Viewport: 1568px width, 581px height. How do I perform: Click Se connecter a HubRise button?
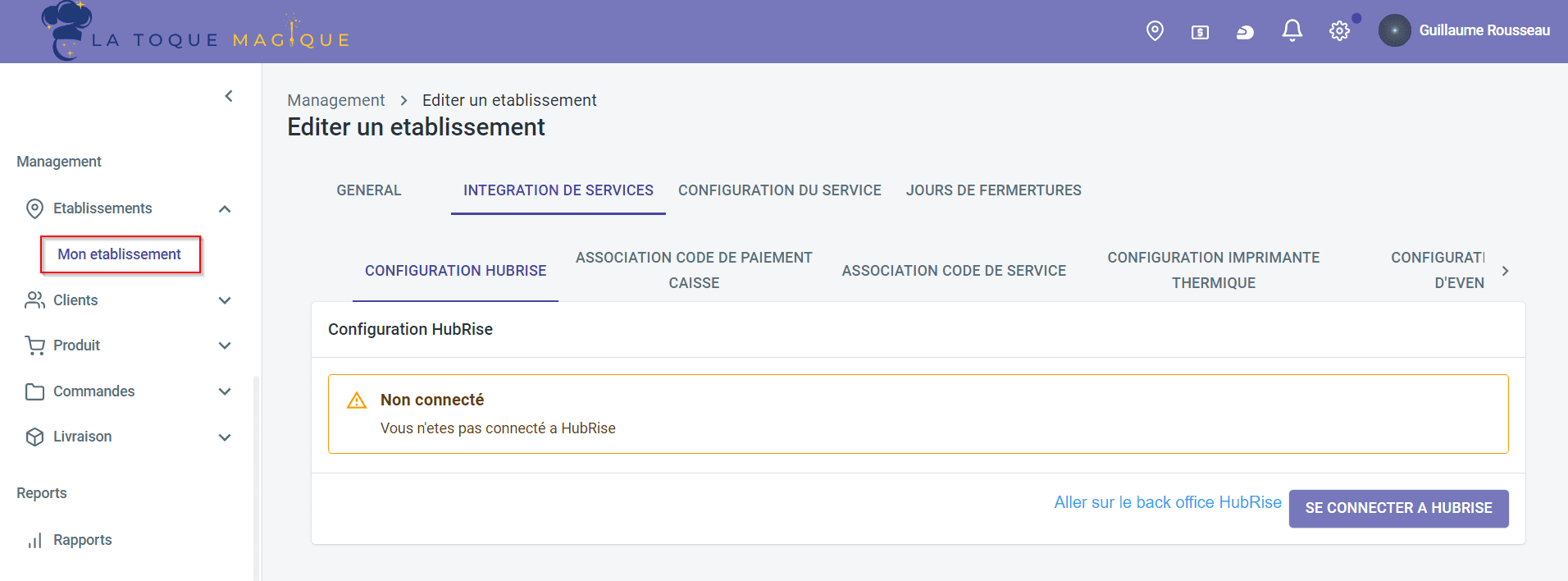(x=1398, y=508)
